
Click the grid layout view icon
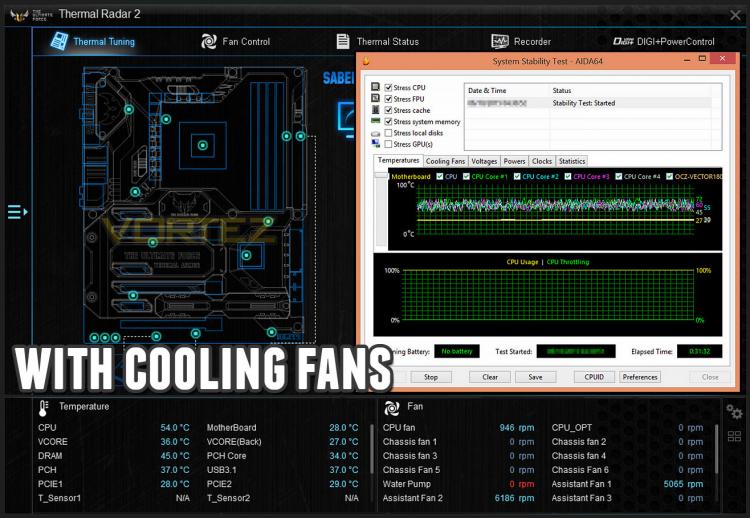click(x=734, y=436)
